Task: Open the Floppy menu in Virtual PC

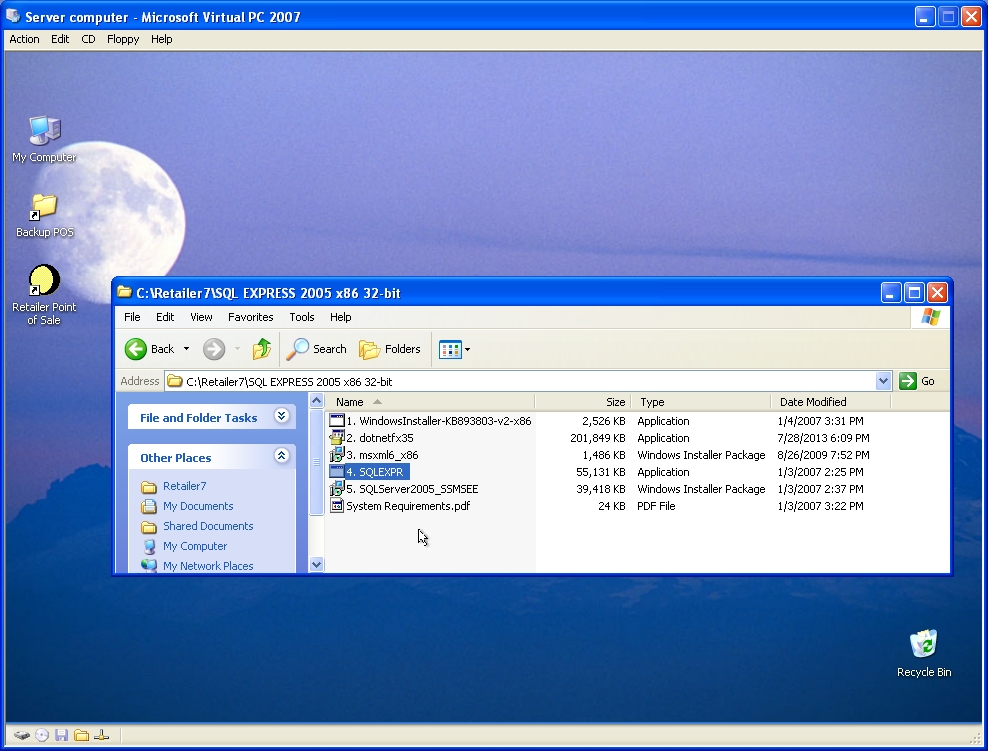Action: (123, 39)
